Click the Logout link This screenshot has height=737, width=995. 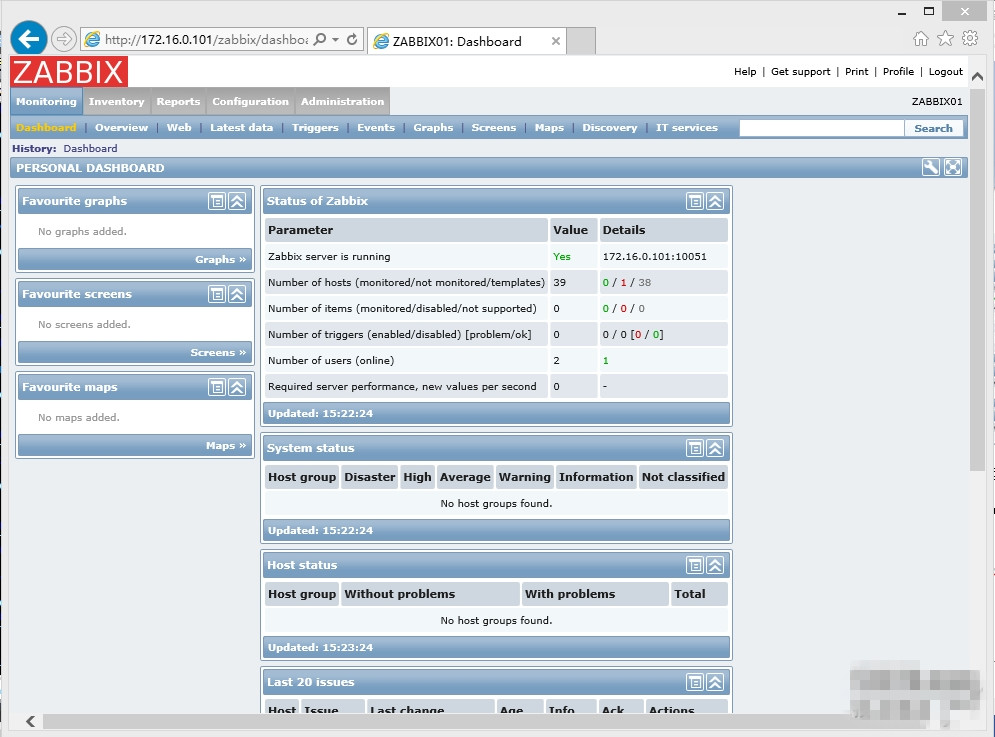[x=945, y=72]
